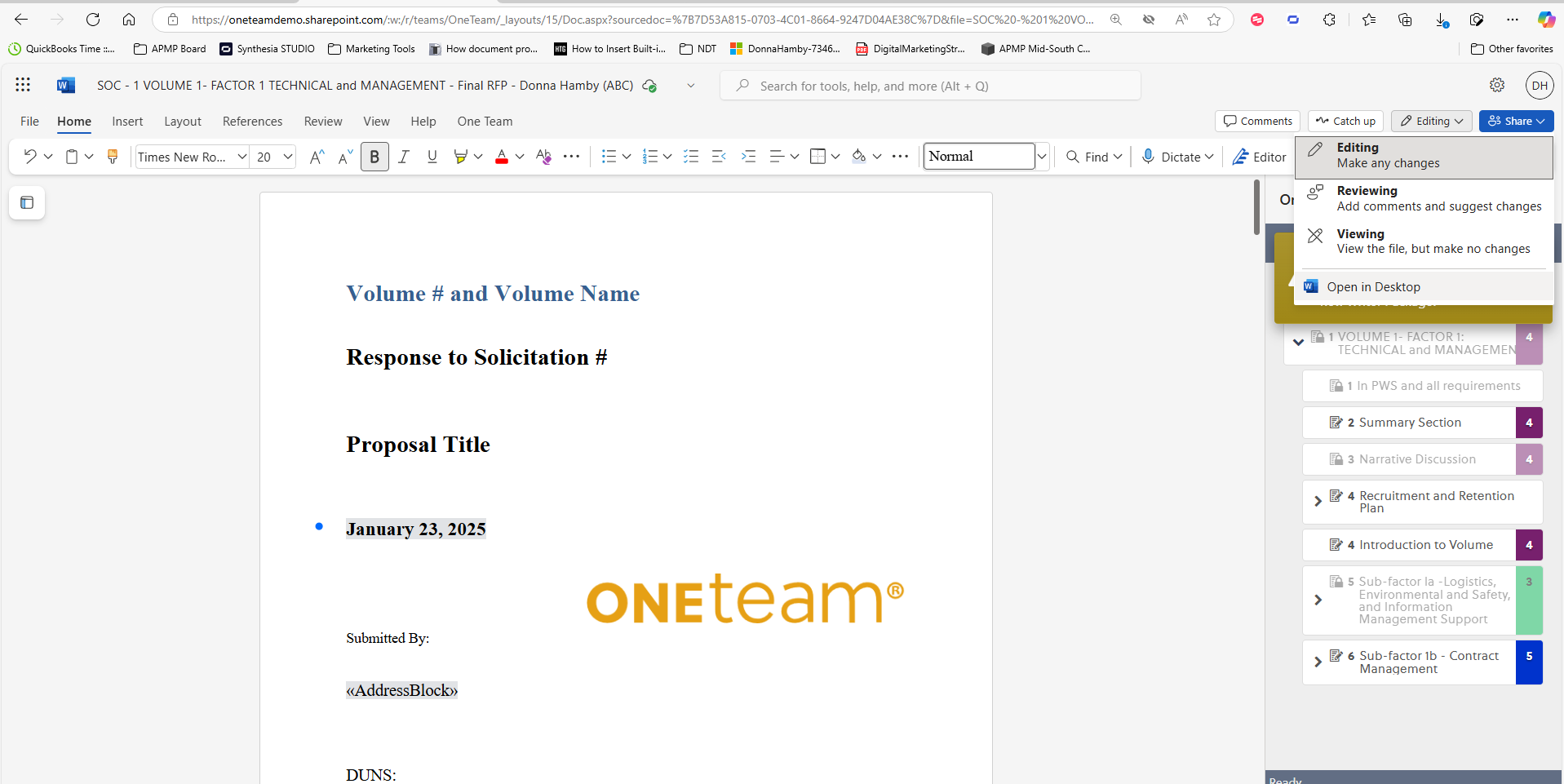Open the Normal styles dropdown
The width and height of the screenshot is (1564, 784).
(x=1042, y=157)
